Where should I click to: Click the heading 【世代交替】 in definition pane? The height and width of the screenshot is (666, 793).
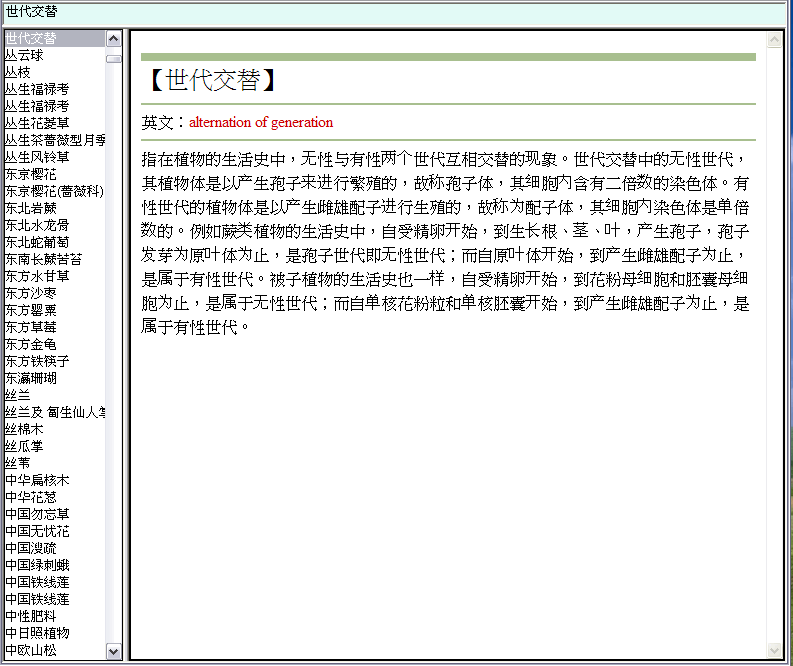[212, 80]
